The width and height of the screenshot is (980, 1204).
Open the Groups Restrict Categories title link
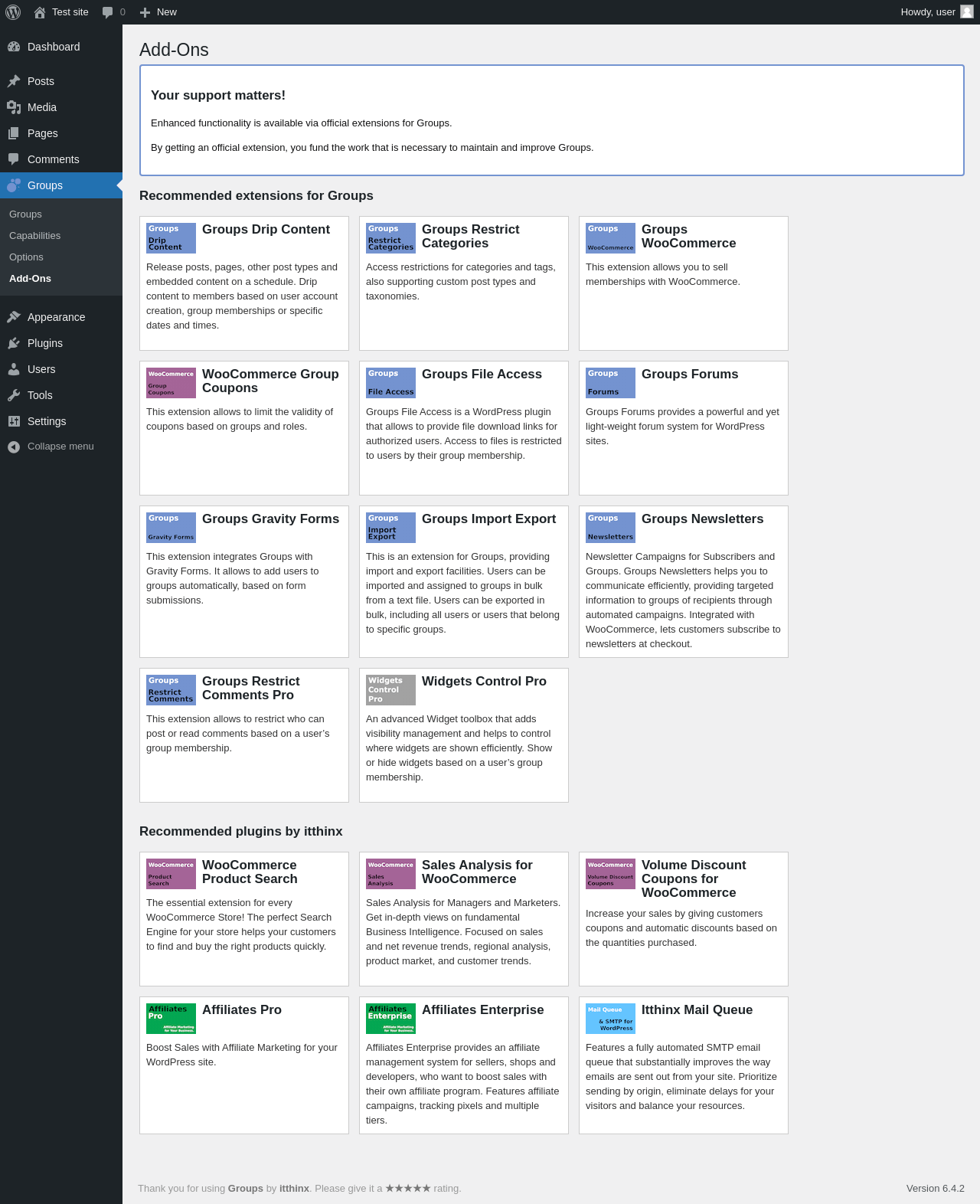point(470,237)
